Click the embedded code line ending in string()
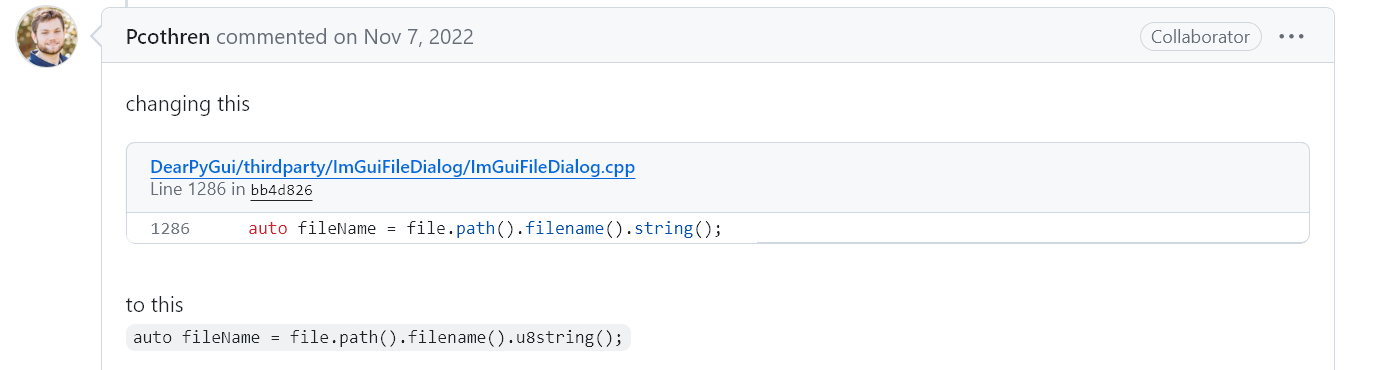This screenshot has width=1377, height=370. click(x=485, y=229)
